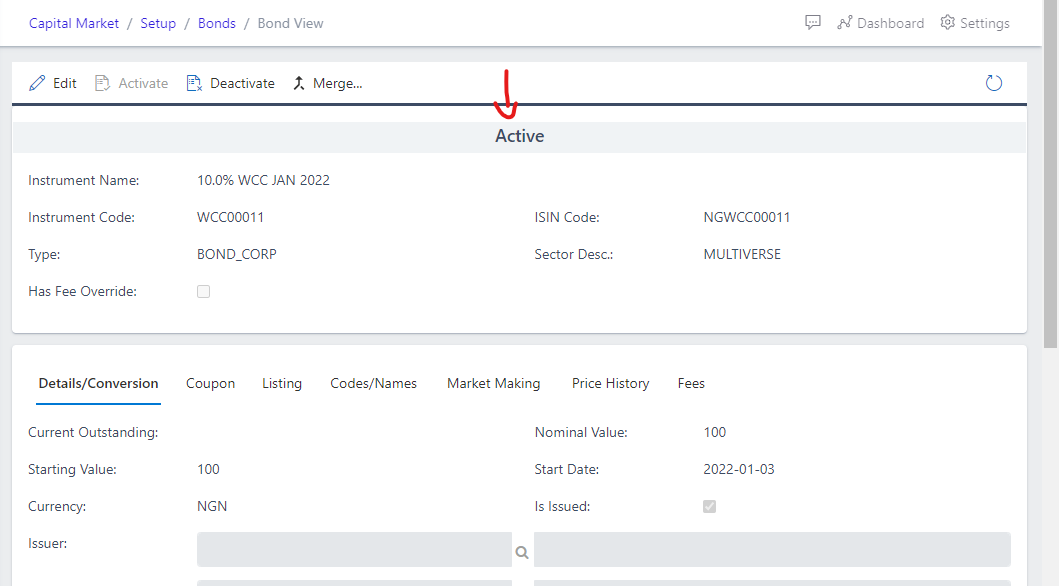Open Settings gear icon

pyautogui.click(x=947, y=22)
